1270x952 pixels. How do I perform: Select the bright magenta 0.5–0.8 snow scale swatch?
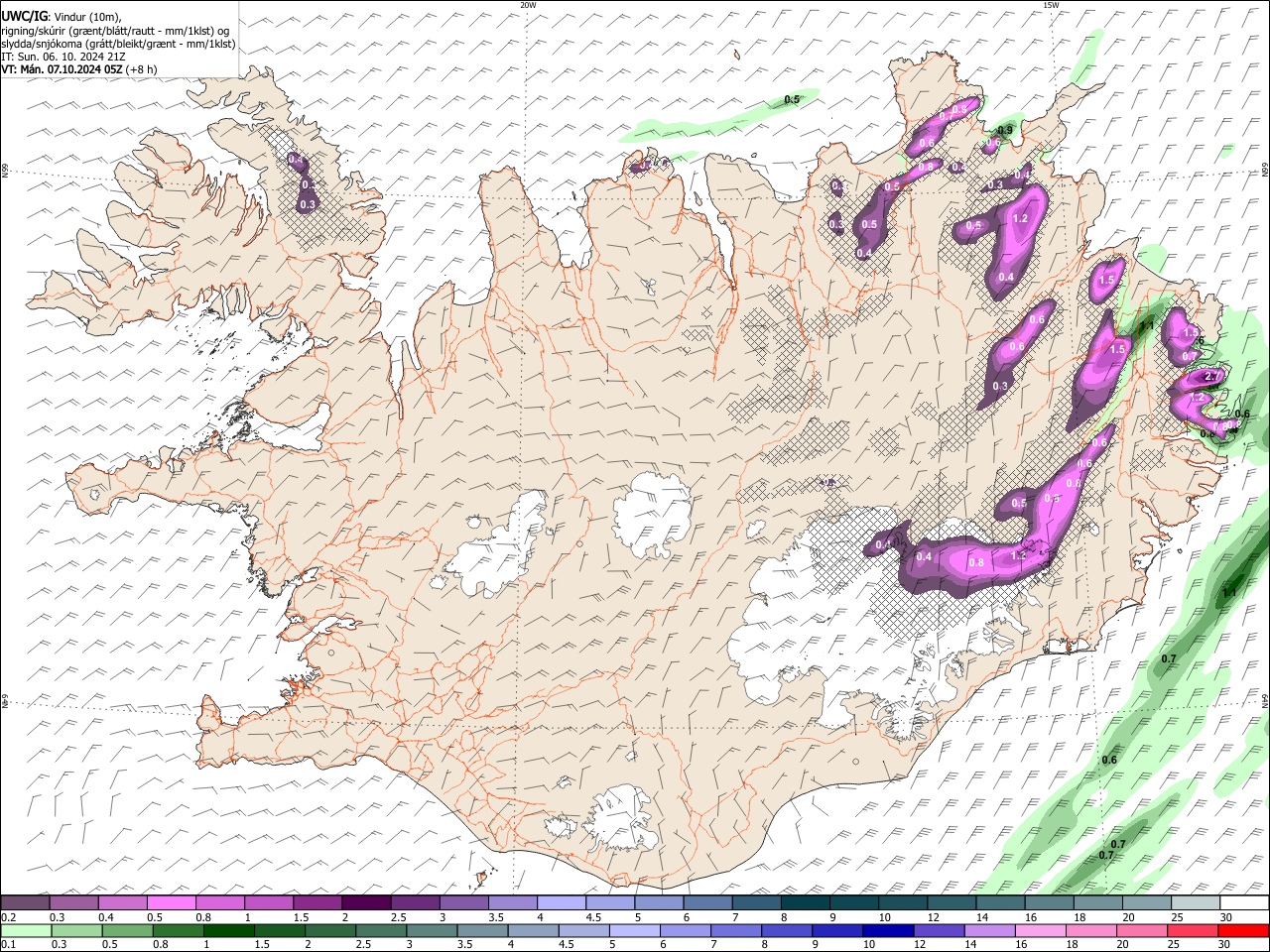[172, 902]
